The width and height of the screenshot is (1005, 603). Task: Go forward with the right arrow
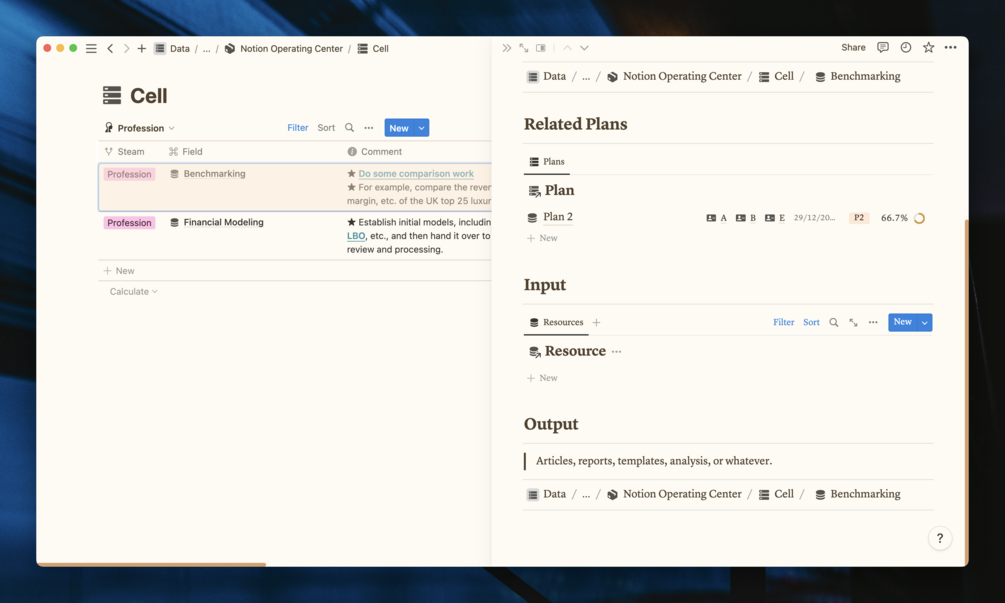126,48
